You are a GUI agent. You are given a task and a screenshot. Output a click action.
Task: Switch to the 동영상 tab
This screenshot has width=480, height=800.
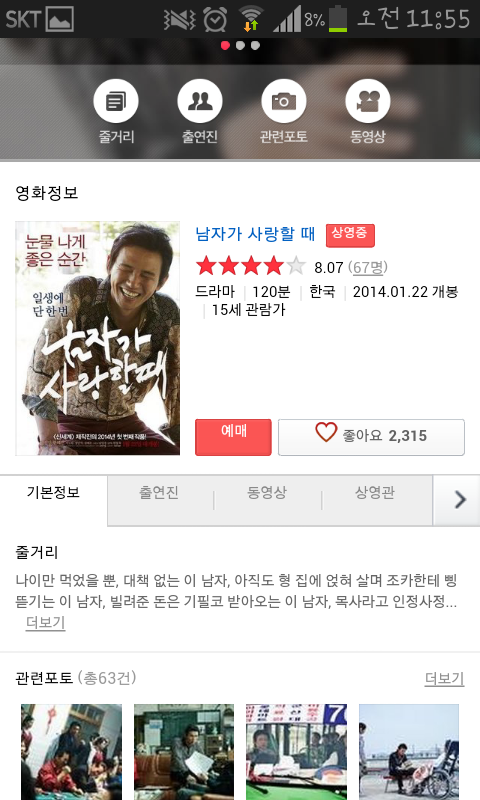[267, 493]
